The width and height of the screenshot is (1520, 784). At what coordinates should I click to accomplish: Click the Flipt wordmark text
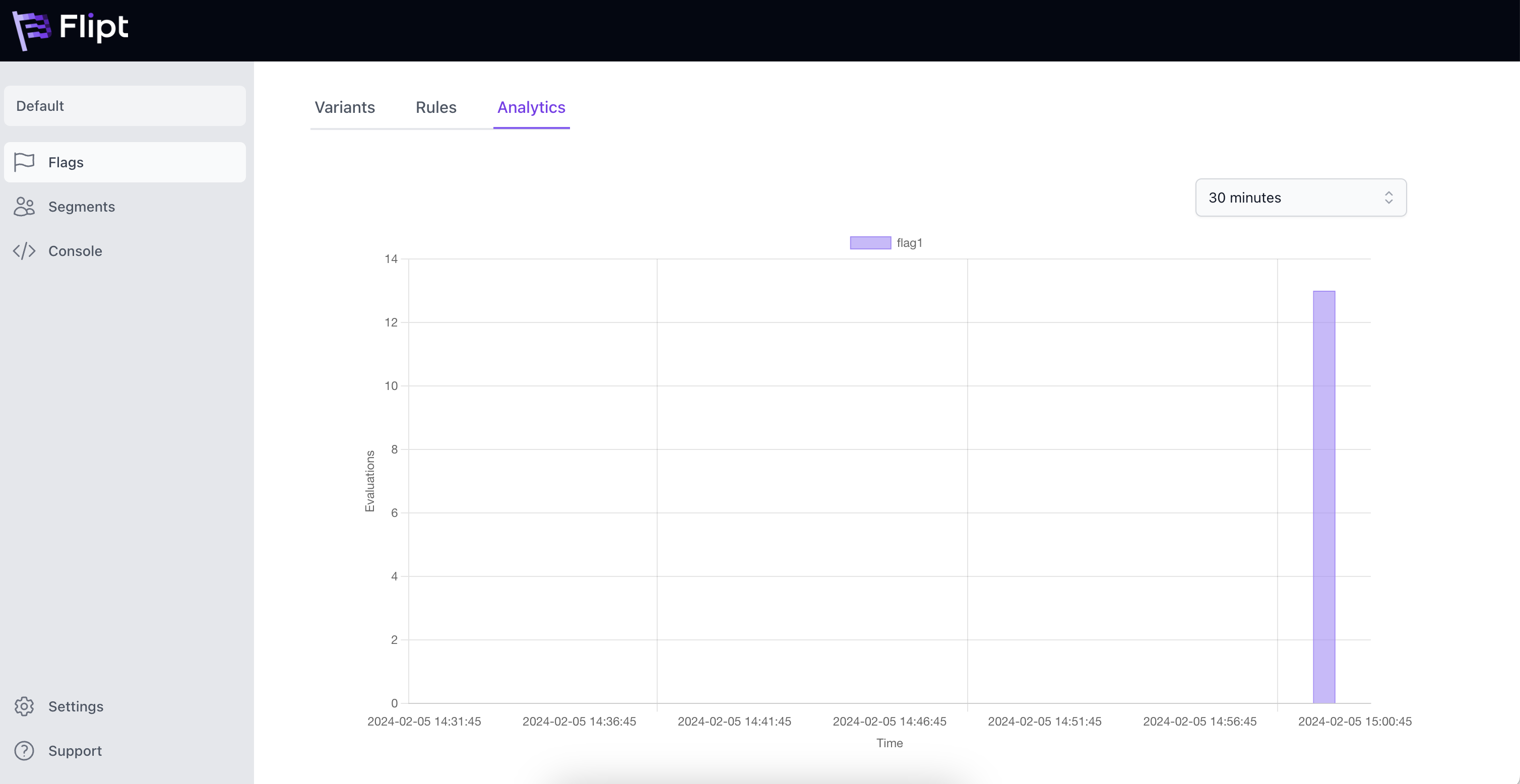(93, 27)
